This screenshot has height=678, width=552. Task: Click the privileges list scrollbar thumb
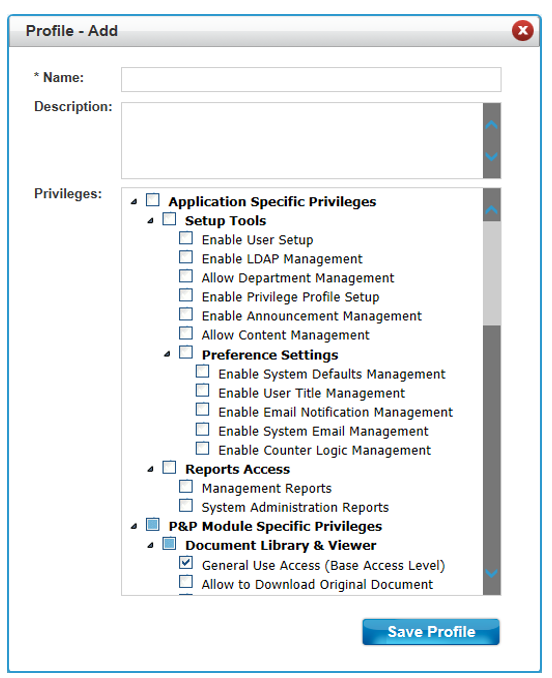(491, 273)
